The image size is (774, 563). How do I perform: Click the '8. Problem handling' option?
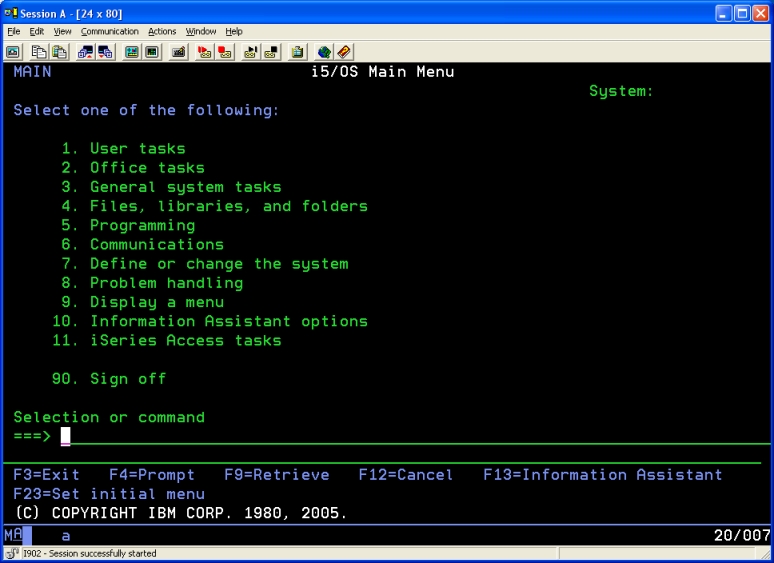[152, 283]
